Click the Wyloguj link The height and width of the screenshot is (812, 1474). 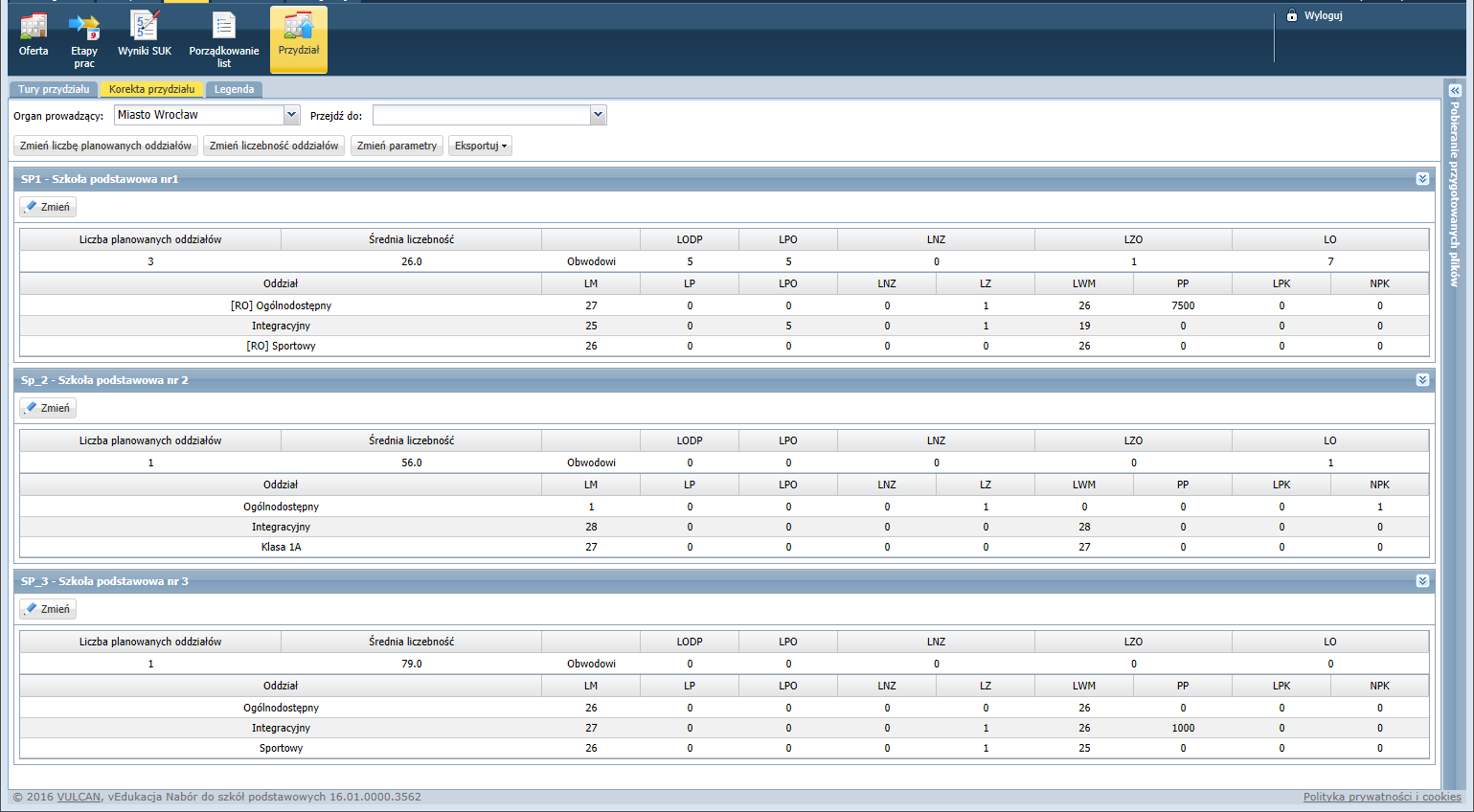coord(1323,15)
